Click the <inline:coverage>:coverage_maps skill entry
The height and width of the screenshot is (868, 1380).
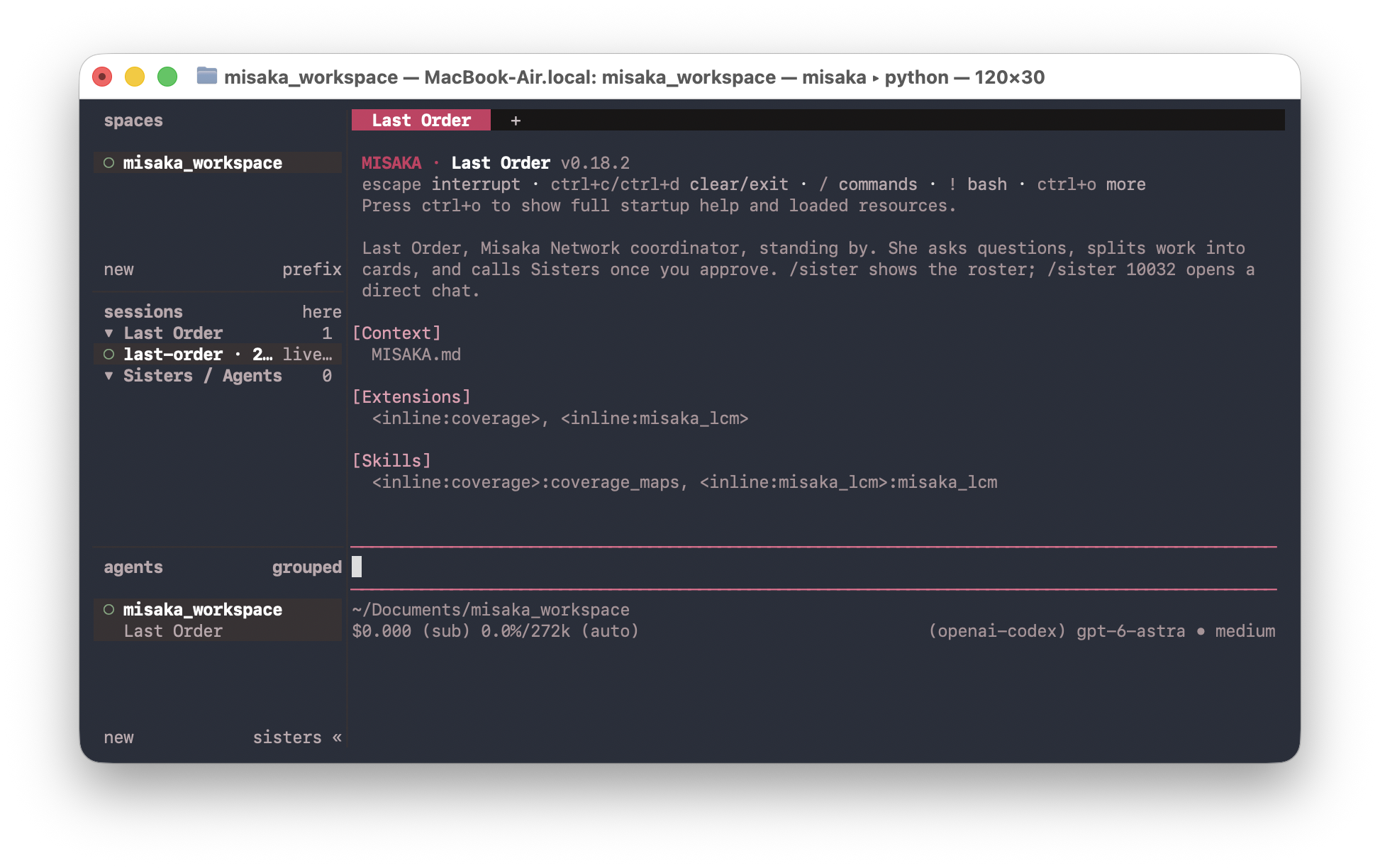pos(525,482)
